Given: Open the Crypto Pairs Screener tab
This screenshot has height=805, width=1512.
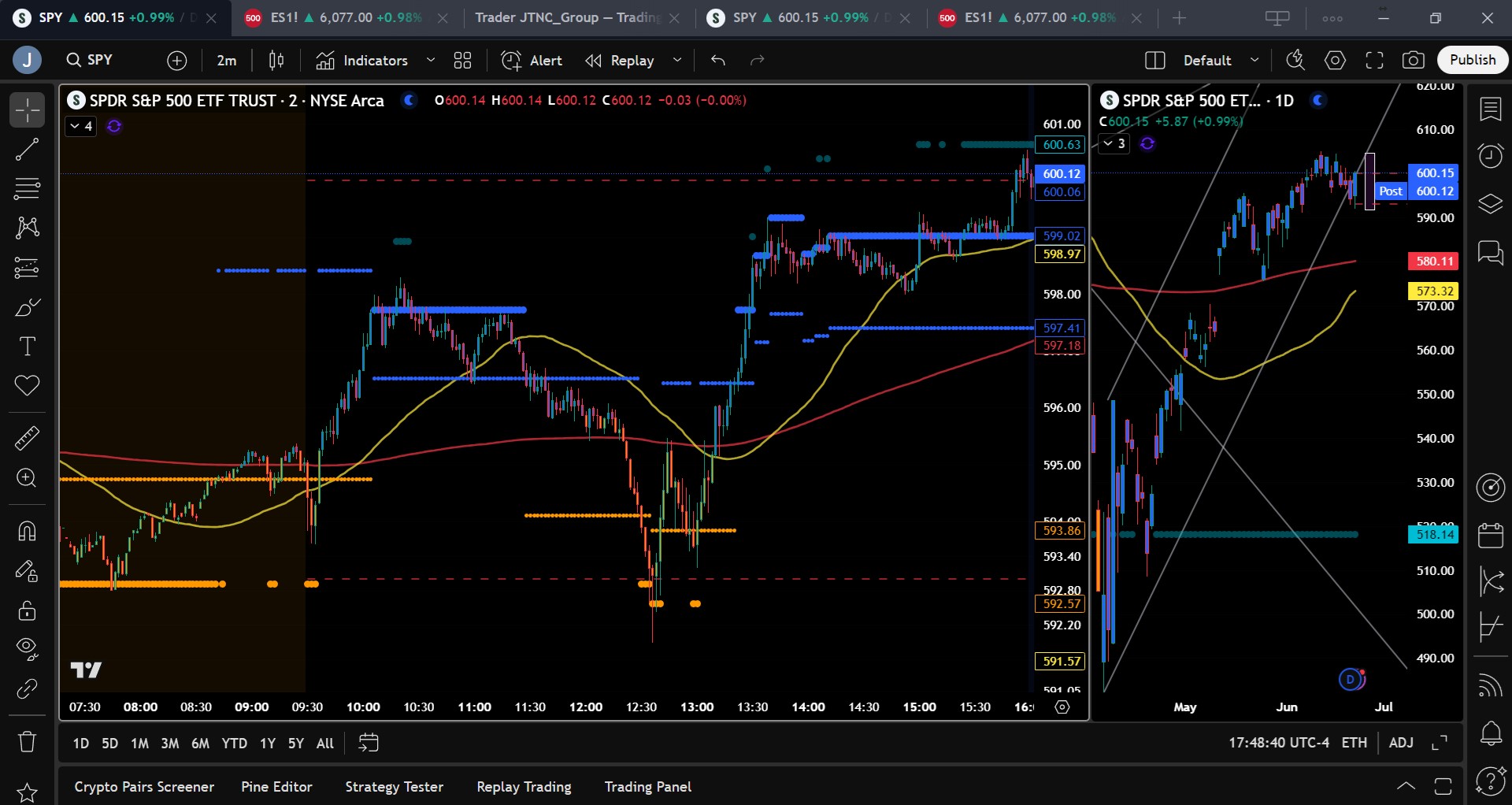Looking at the screenshot, I should tap(144, 787).
